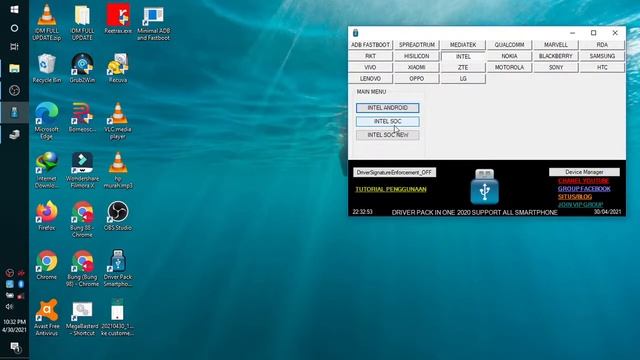Open the Action Center notifications icon
The height and width of the screenshot is (360, 640).
(x=15, y=347)
